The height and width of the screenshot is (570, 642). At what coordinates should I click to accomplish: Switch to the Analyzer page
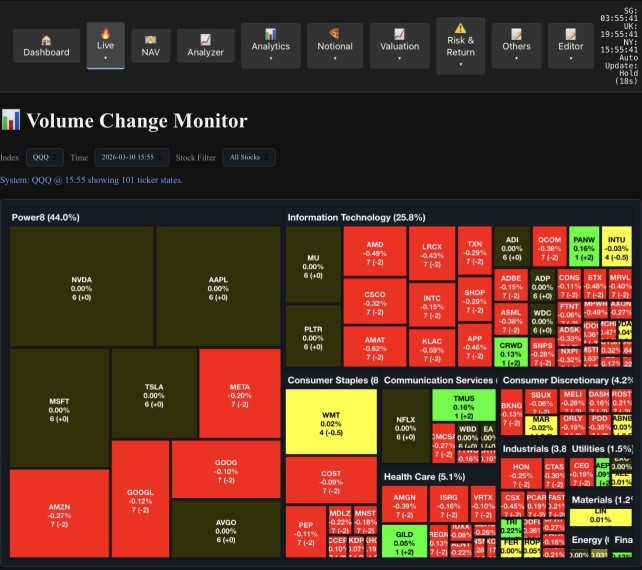tap(206, 45)
